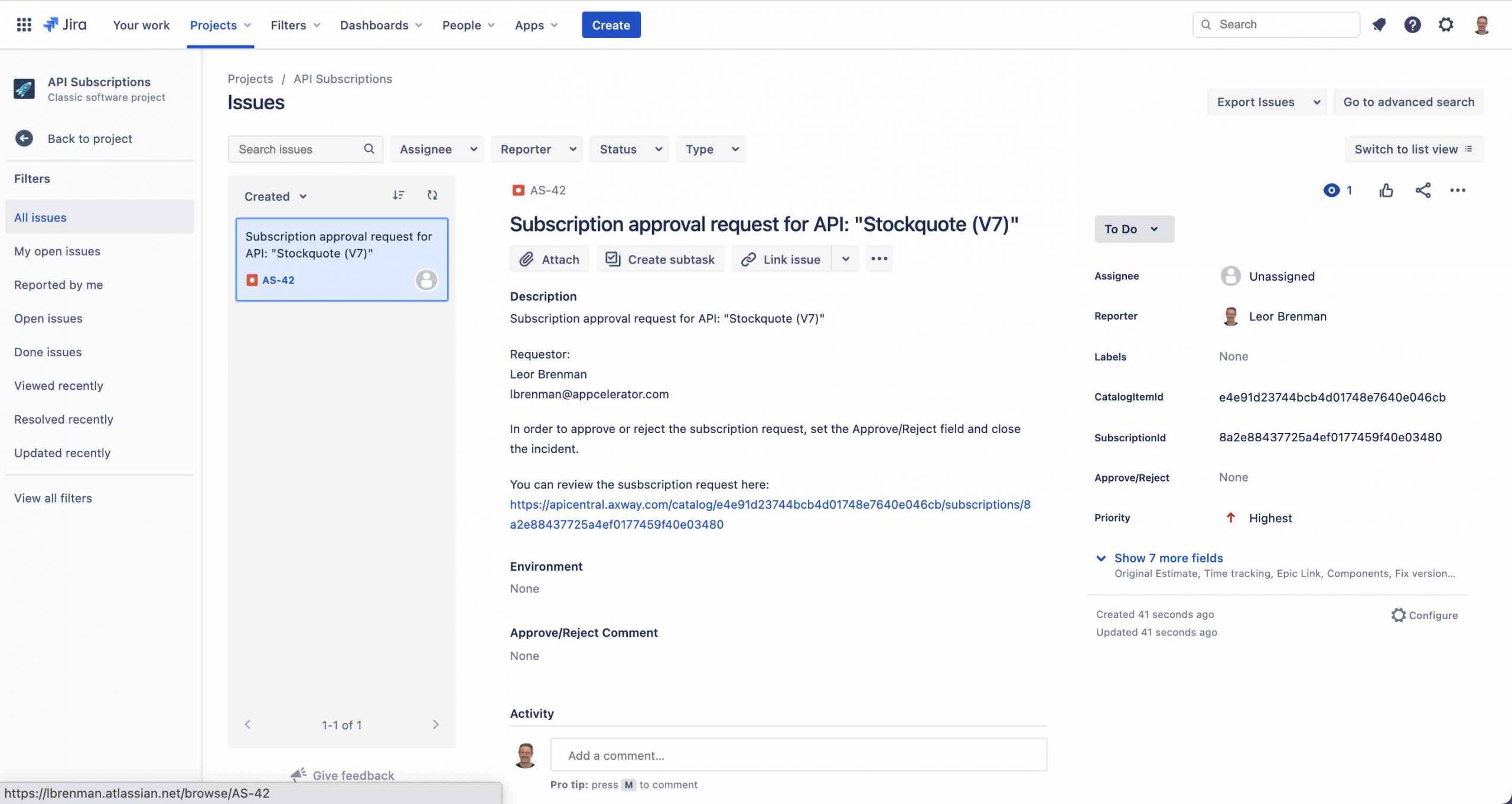Open the Link issue dropdown arrow
Image resolution: width=1512 pixels, height=804 pixels.
pos(845,259)
